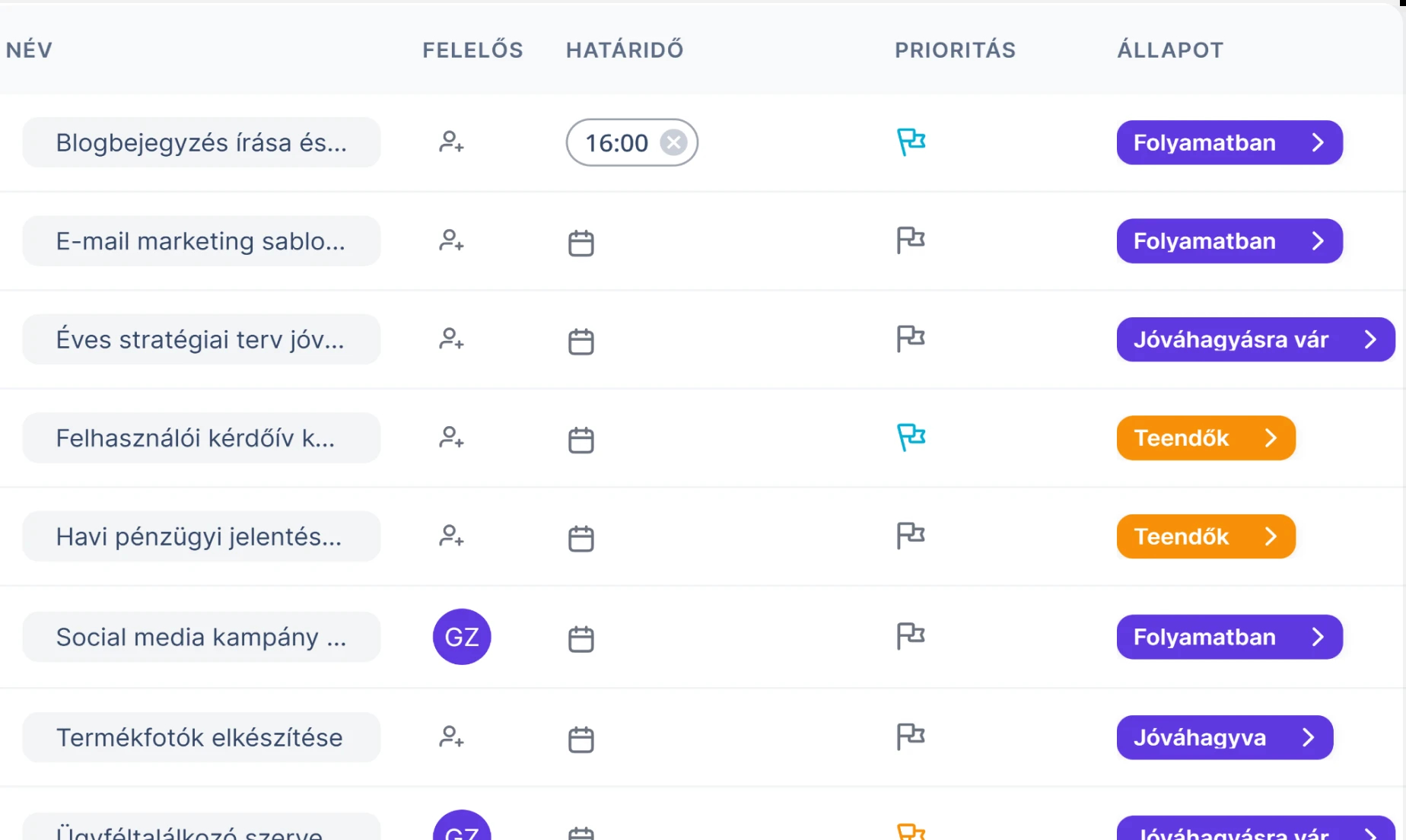The height and width of the screenshot is (840, 1406).
Task: Click the Jóváhagyva status button
Action: pyautogui.click(x=1224, y=737)
